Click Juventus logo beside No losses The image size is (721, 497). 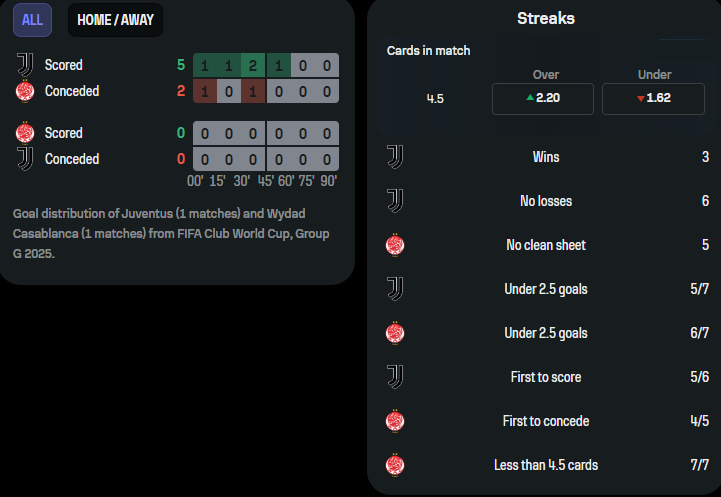(x=395, y=201)
